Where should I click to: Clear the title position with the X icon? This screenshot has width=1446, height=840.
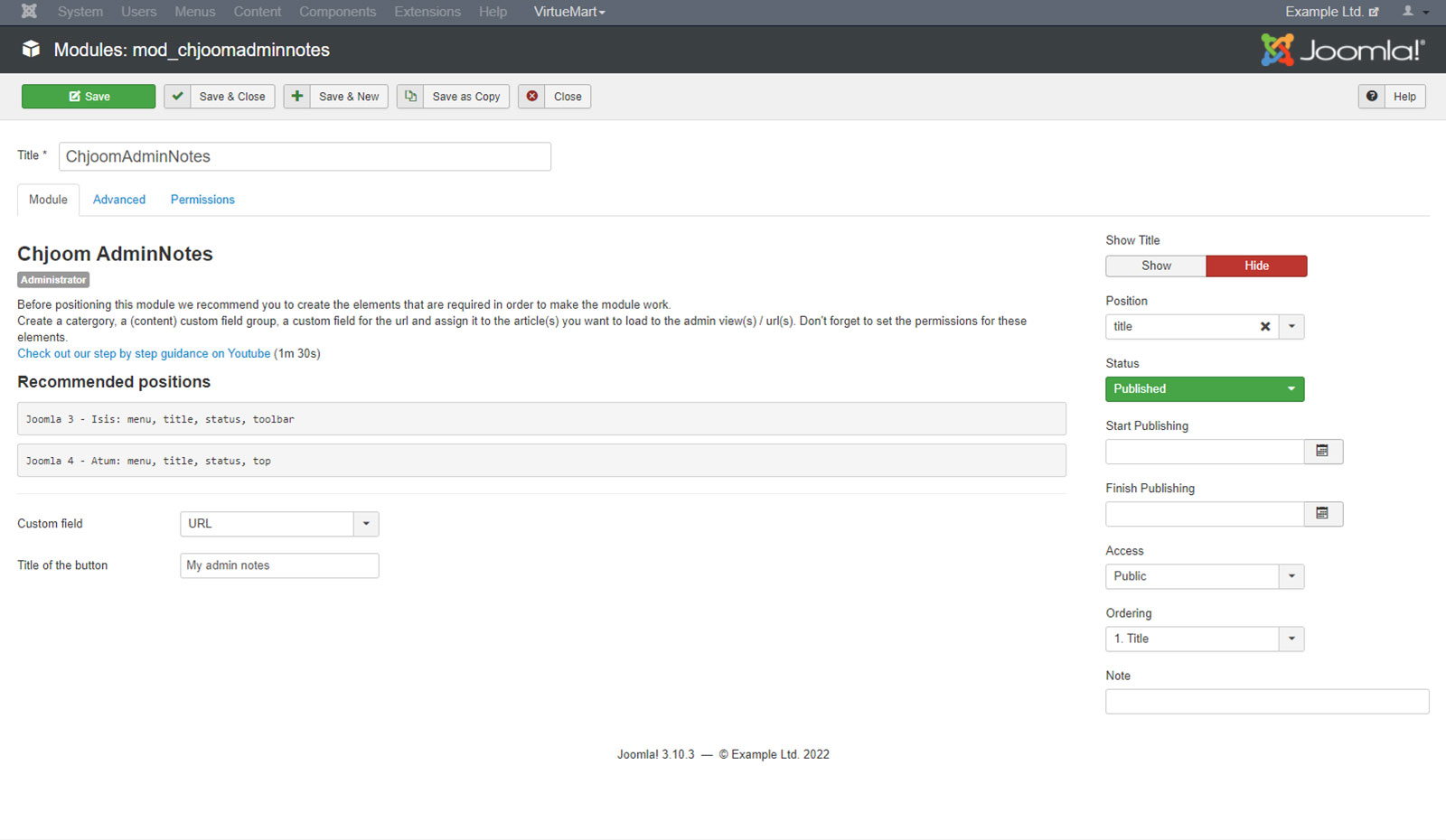tap(1265, 327)
